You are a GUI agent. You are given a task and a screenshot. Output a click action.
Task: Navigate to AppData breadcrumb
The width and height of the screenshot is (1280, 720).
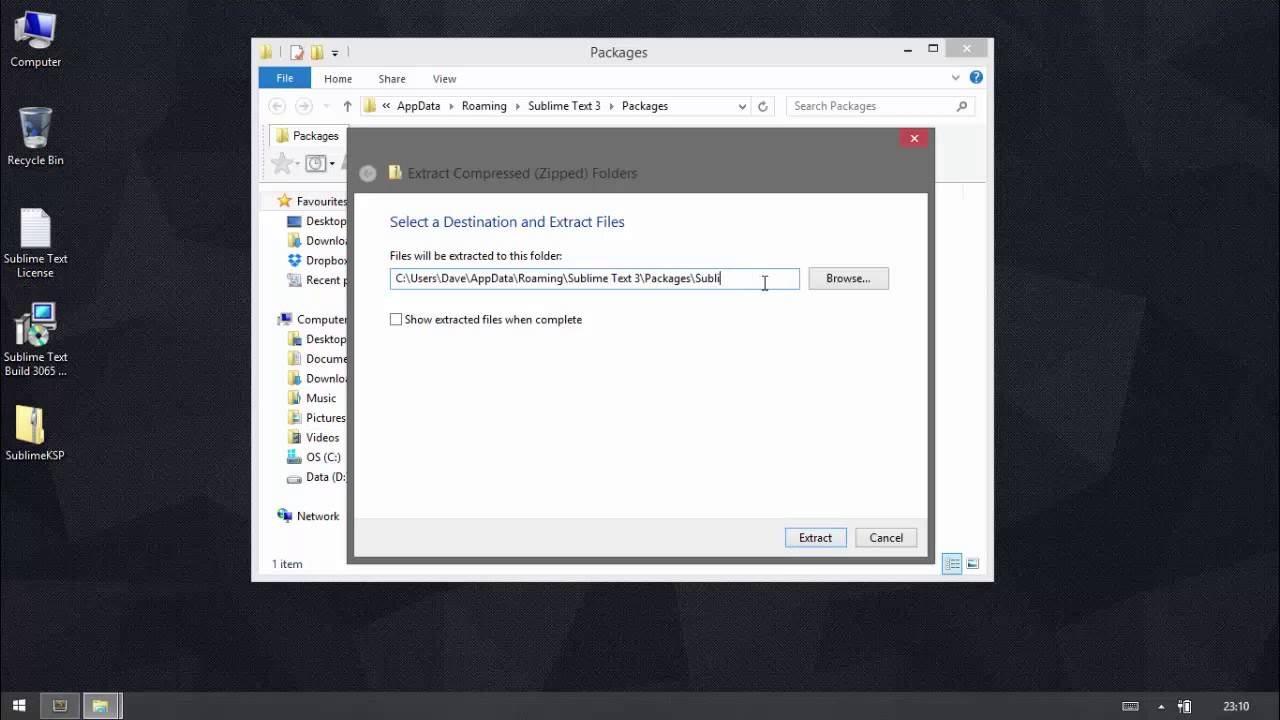point(418,106)
